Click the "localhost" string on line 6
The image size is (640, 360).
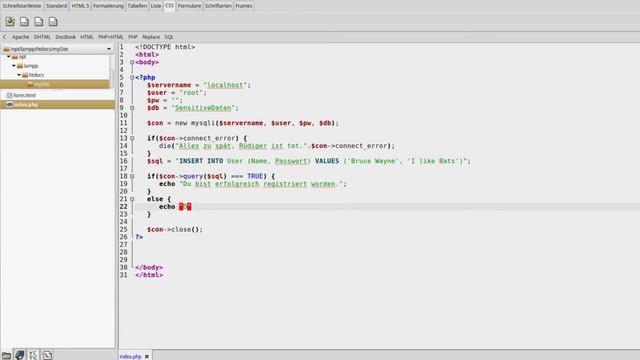coord(225,85)
